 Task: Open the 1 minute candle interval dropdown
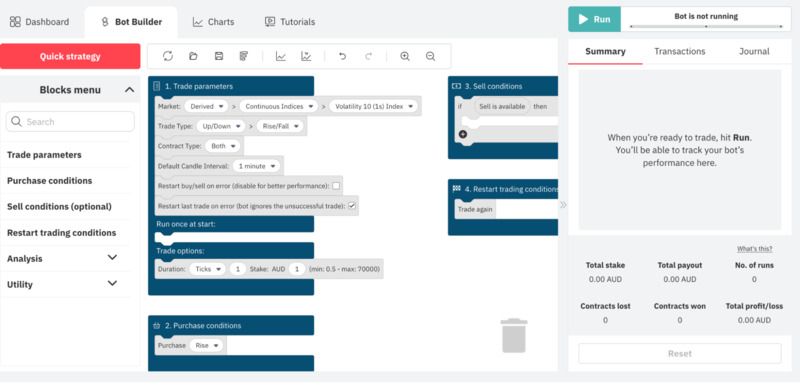(257, 166)
